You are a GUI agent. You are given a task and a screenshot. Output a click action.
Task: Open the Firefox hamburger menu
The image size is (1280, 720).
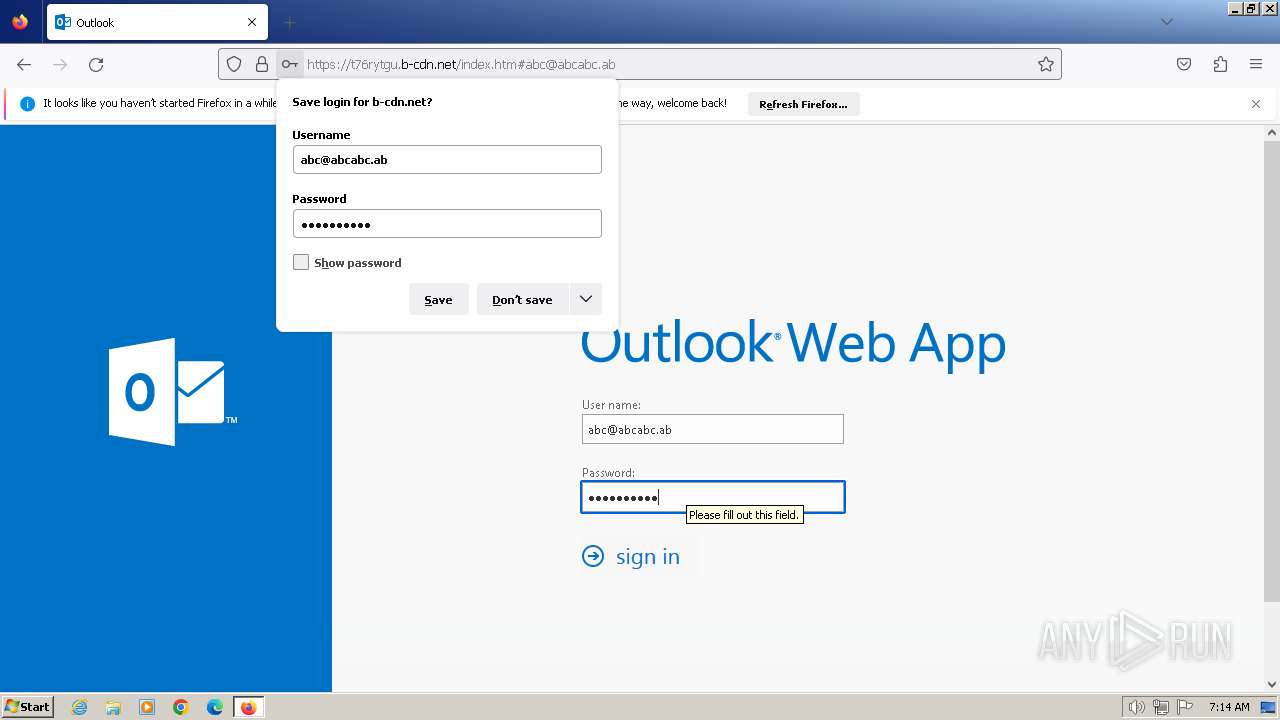tap(1256, 64)
